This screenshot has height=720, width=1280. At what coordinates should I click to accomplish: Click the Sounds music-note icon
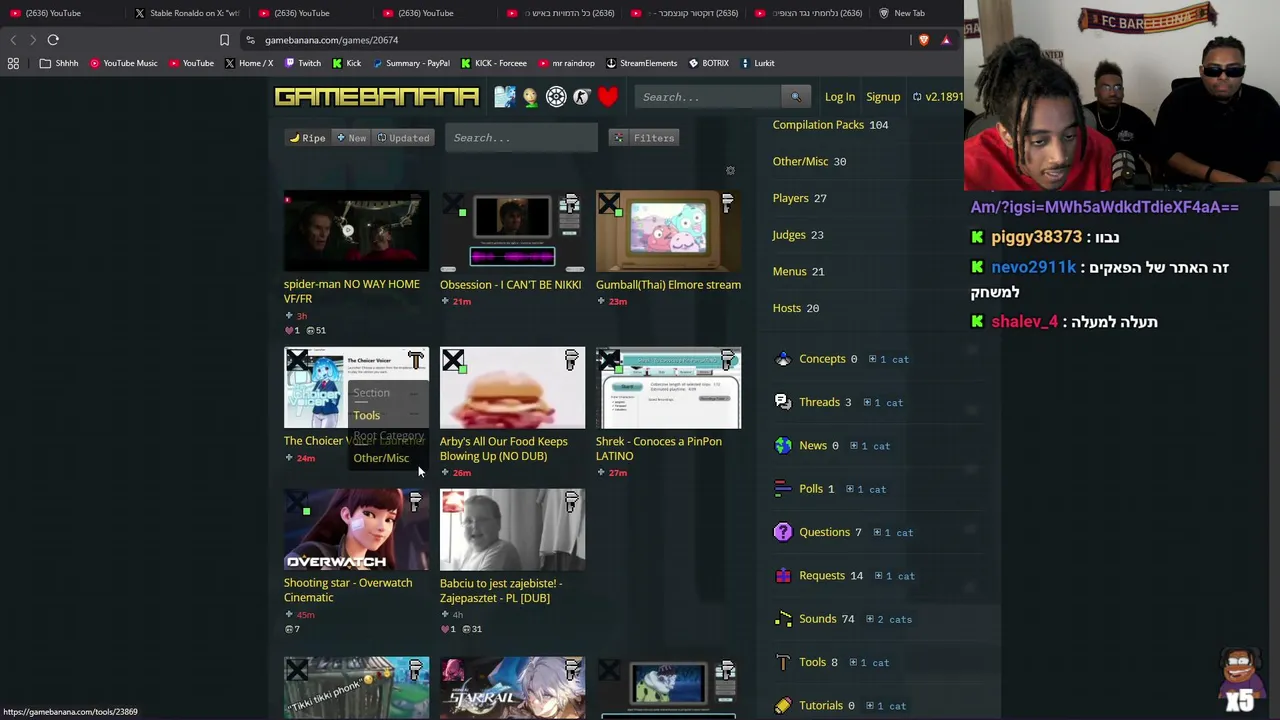(783, 619)
